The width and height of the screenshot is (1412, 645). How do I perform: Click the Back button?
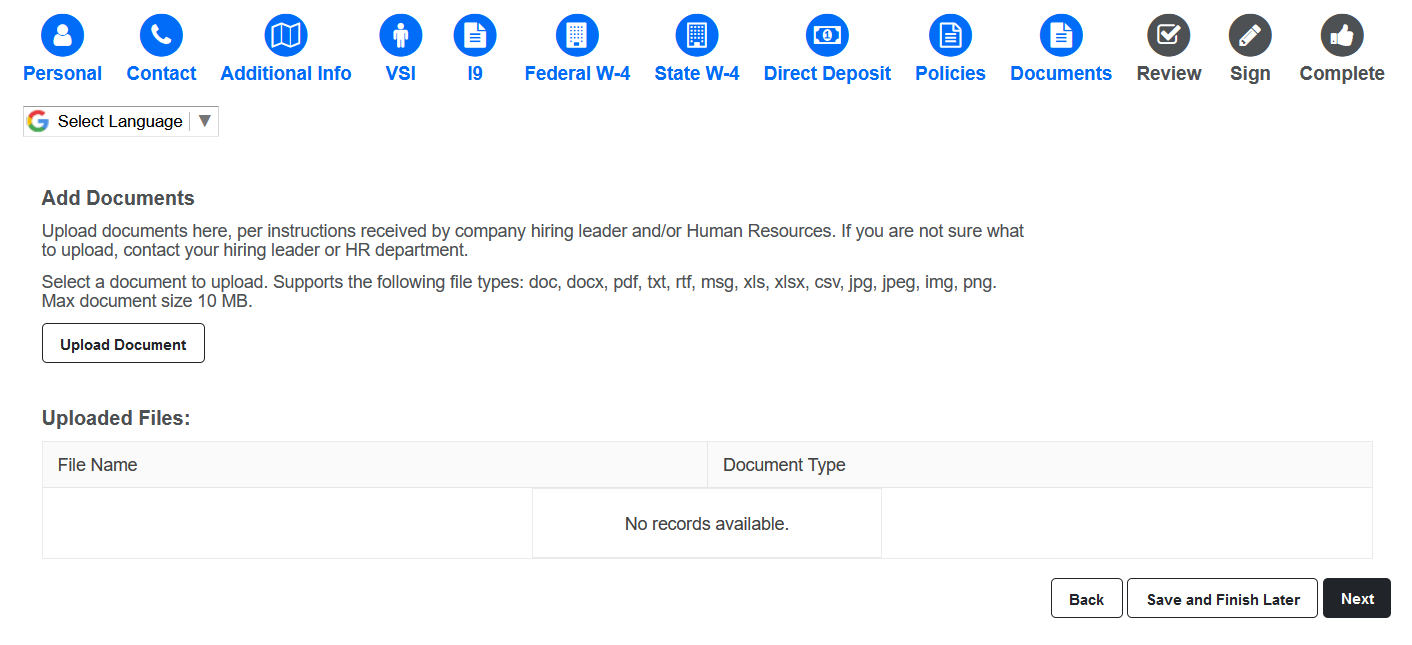(1086, 598)
